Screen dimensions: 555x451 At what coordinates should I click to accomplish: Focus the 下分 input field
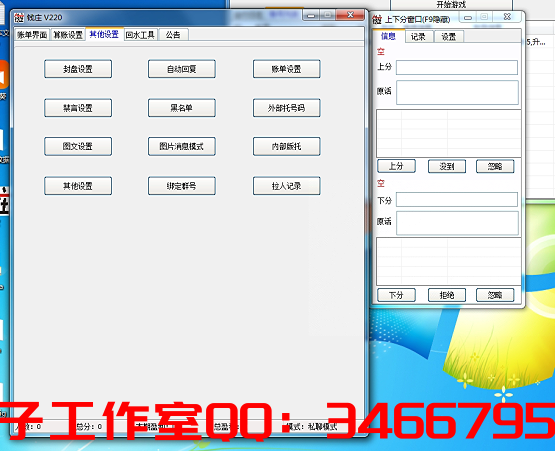[457, 199]
